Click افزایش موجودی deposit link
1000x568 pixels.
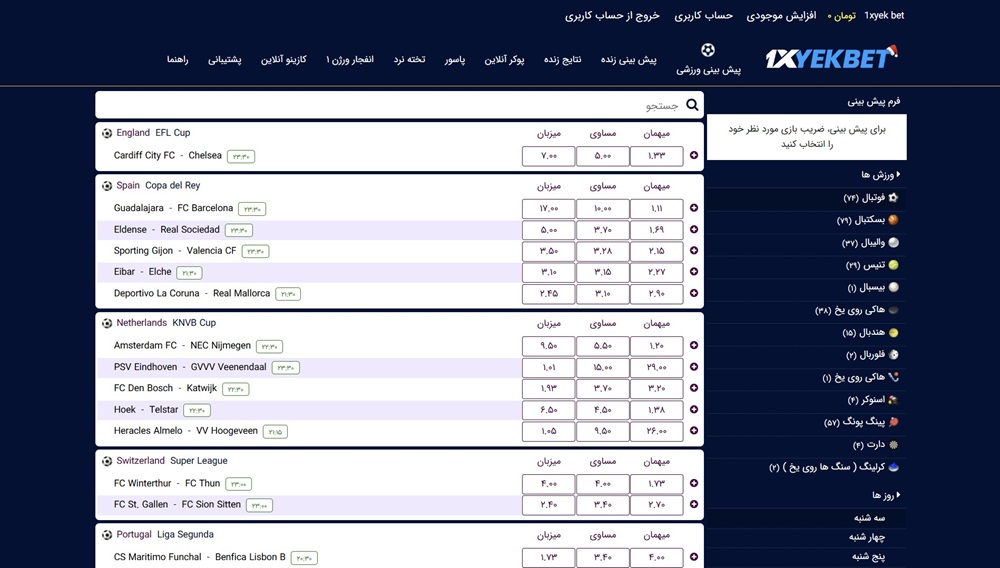(x=781, y=15)
